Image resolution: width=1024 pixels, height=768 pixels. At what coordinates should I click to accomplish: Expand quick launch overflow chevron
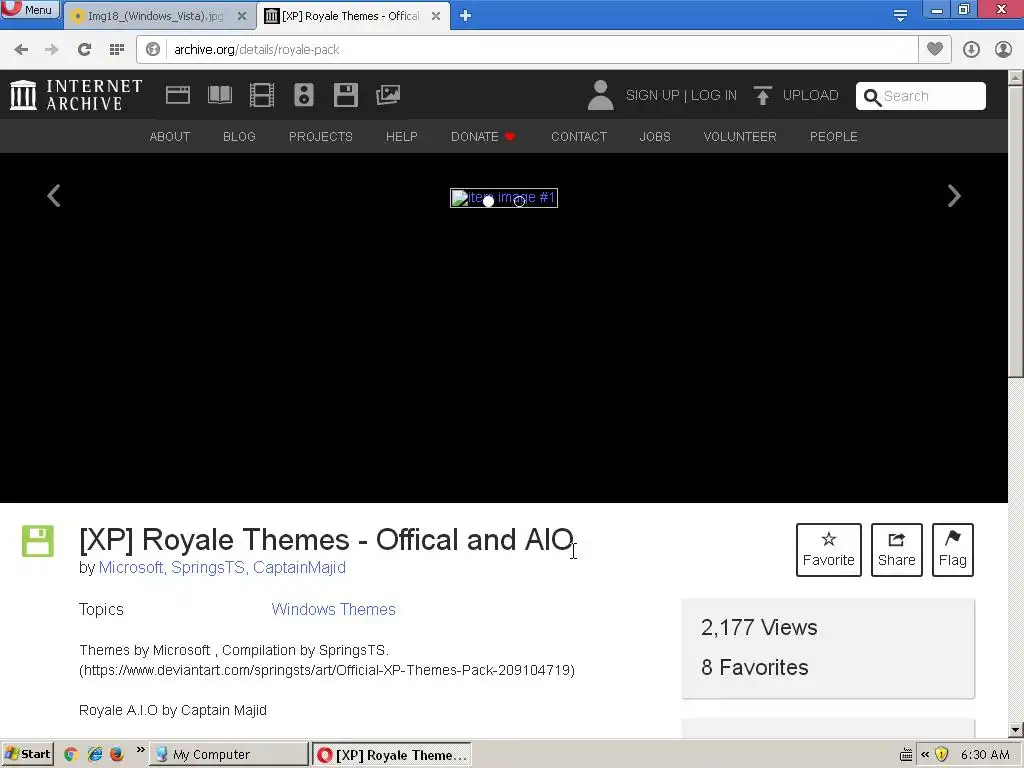(140, 750)
